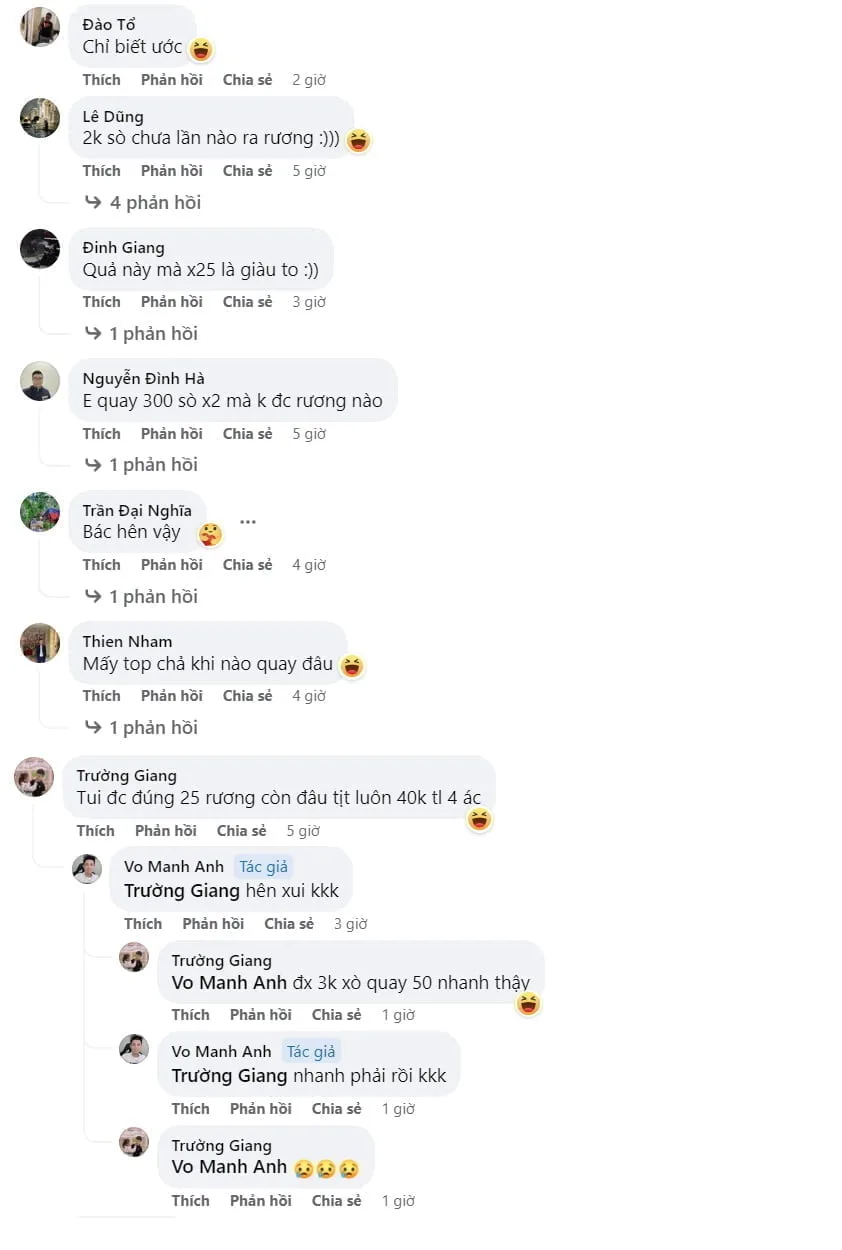Screen dimensions: 842x1250
Task: Click the mentioned name Vo Manh Anh in the crying-emoji reply
Action: [229, 1167]
